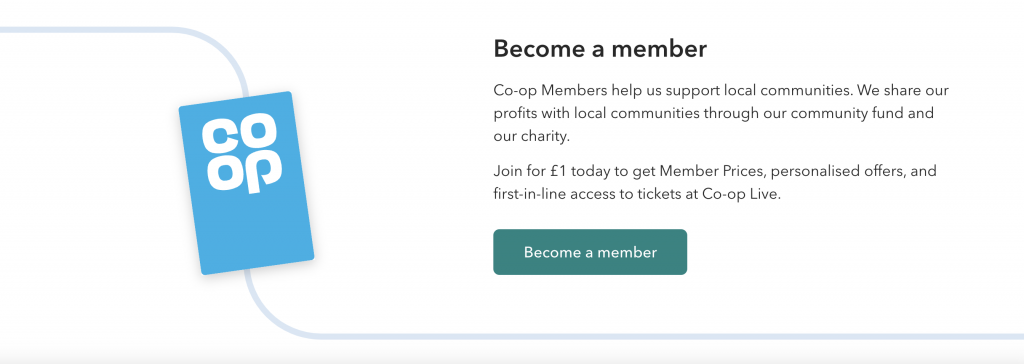This screenshot has height=364, width=1024.
Task: Click the words personalised offers in the text
Action: pos(826,171)
